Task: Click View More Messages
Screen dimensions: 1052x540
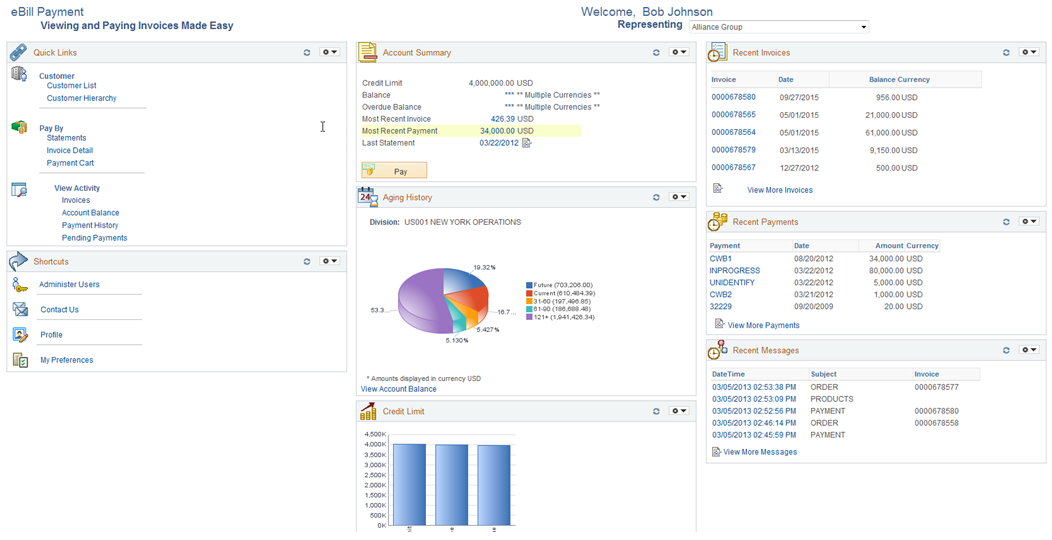Action: tap(760, 452)
